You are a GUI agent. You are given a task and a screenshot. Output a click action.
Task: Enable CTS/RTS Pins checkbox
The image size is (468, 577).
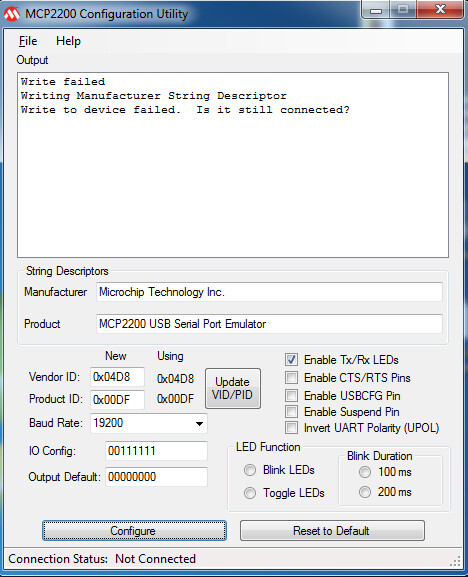tap(291, 378)
